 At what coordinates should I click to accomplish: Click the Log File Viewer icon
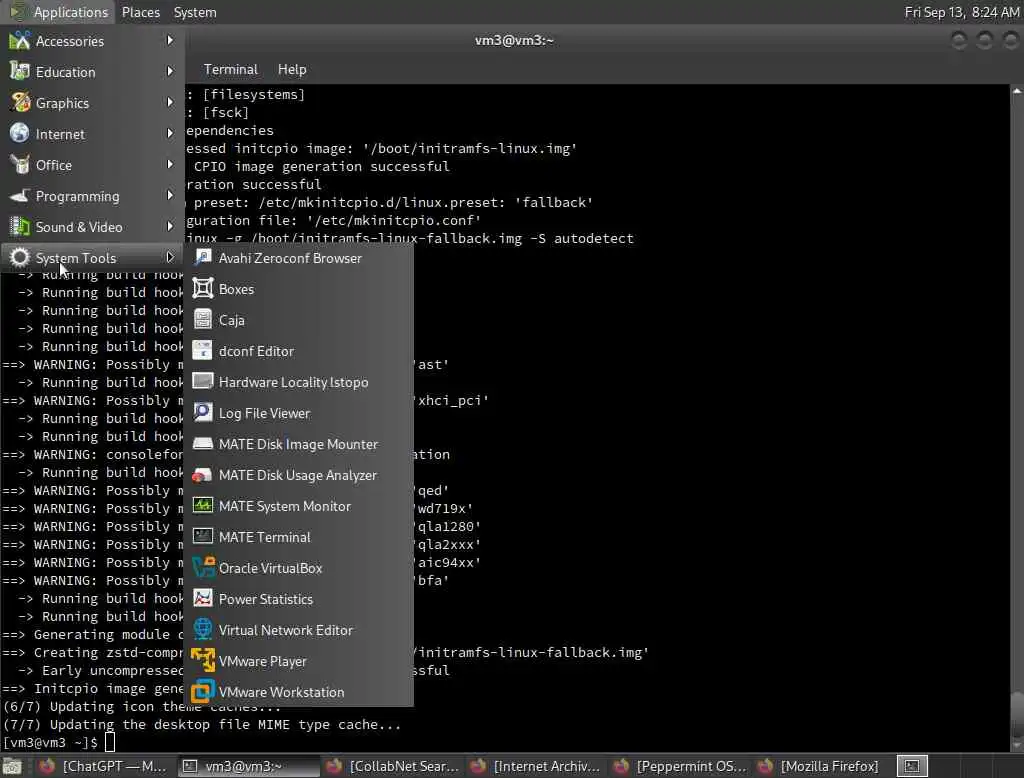203,413
